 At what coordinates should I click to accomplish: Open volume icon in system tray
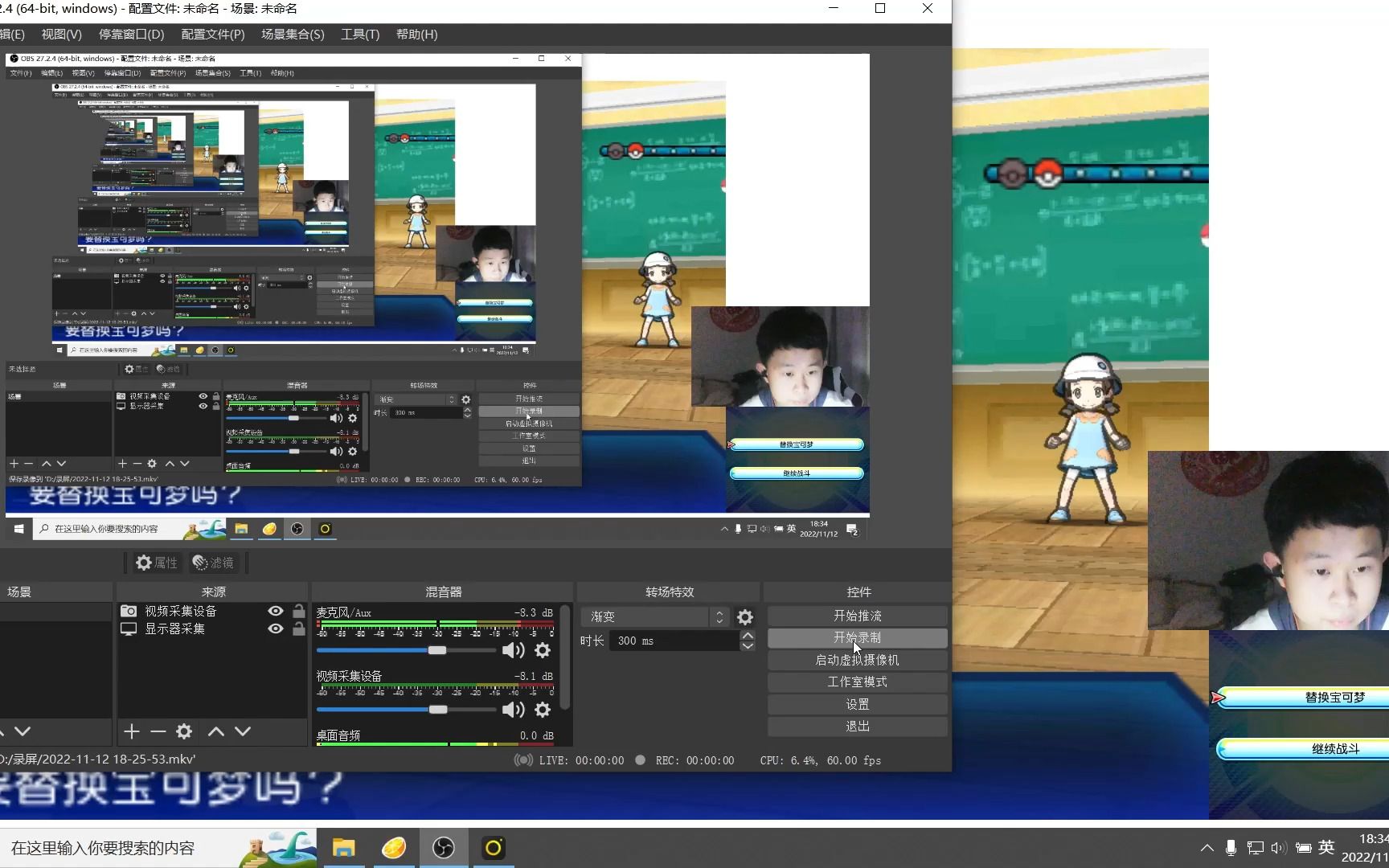(1279, 848)
